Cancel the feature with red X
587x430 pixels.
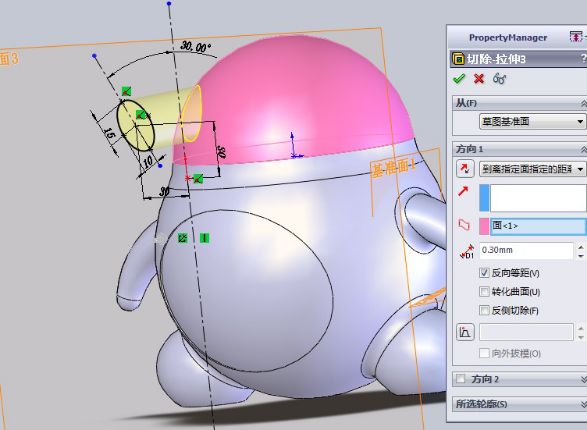(x=479, y=79)
